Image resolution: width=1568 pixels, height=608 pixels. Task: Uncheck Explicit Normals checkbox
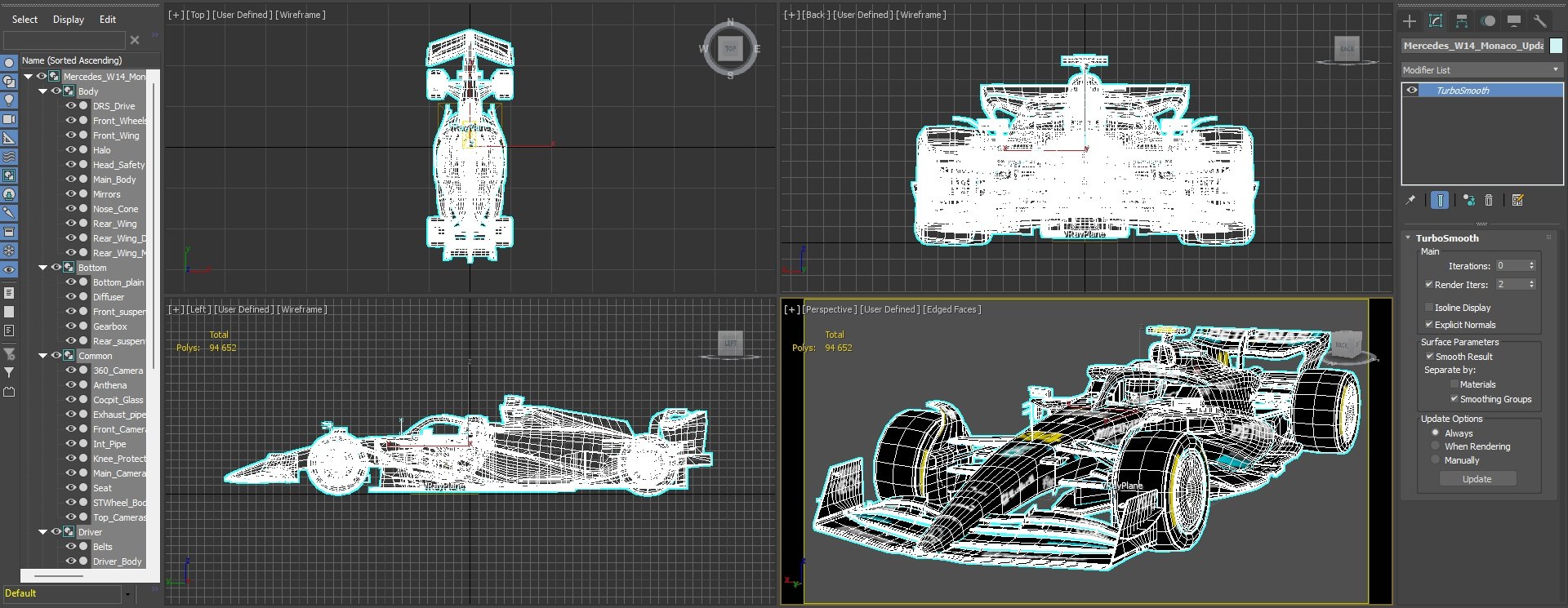click(1429, 325)
